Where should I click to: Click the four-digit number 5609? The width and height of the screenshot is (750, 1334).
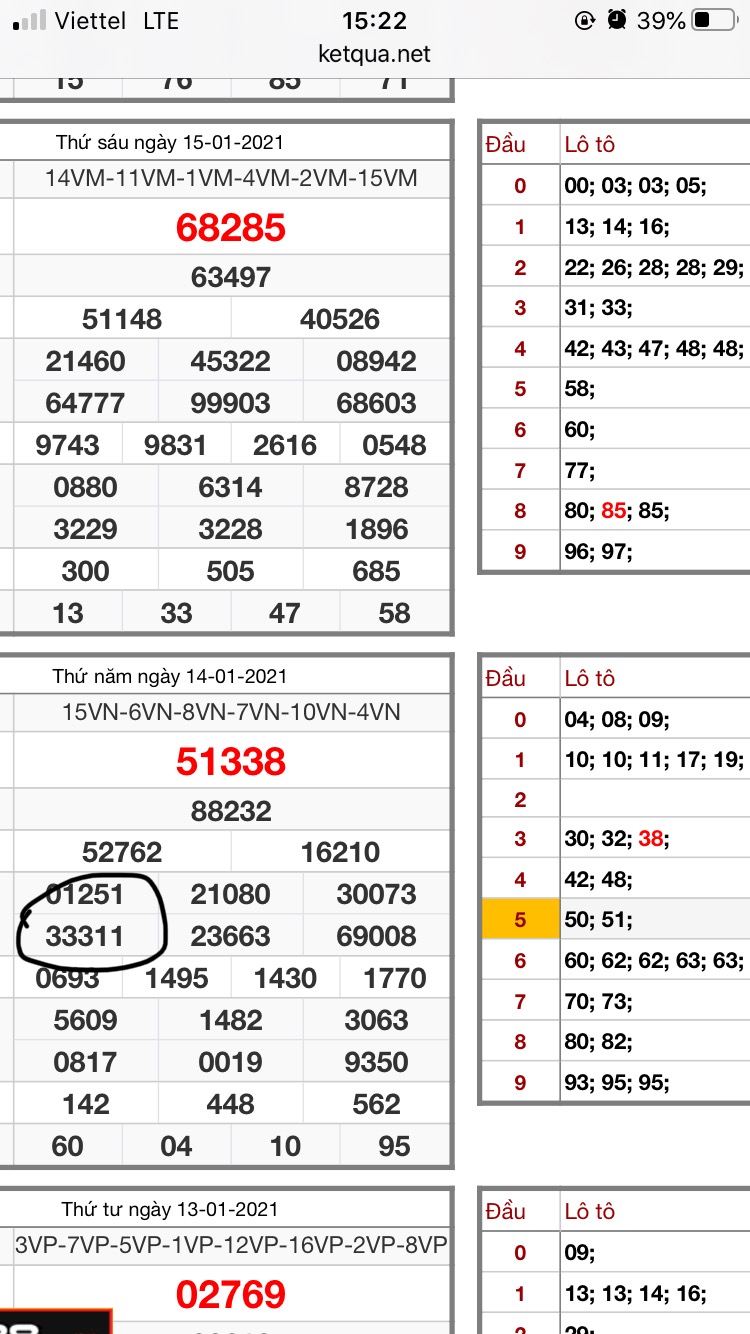point(85,1020)
